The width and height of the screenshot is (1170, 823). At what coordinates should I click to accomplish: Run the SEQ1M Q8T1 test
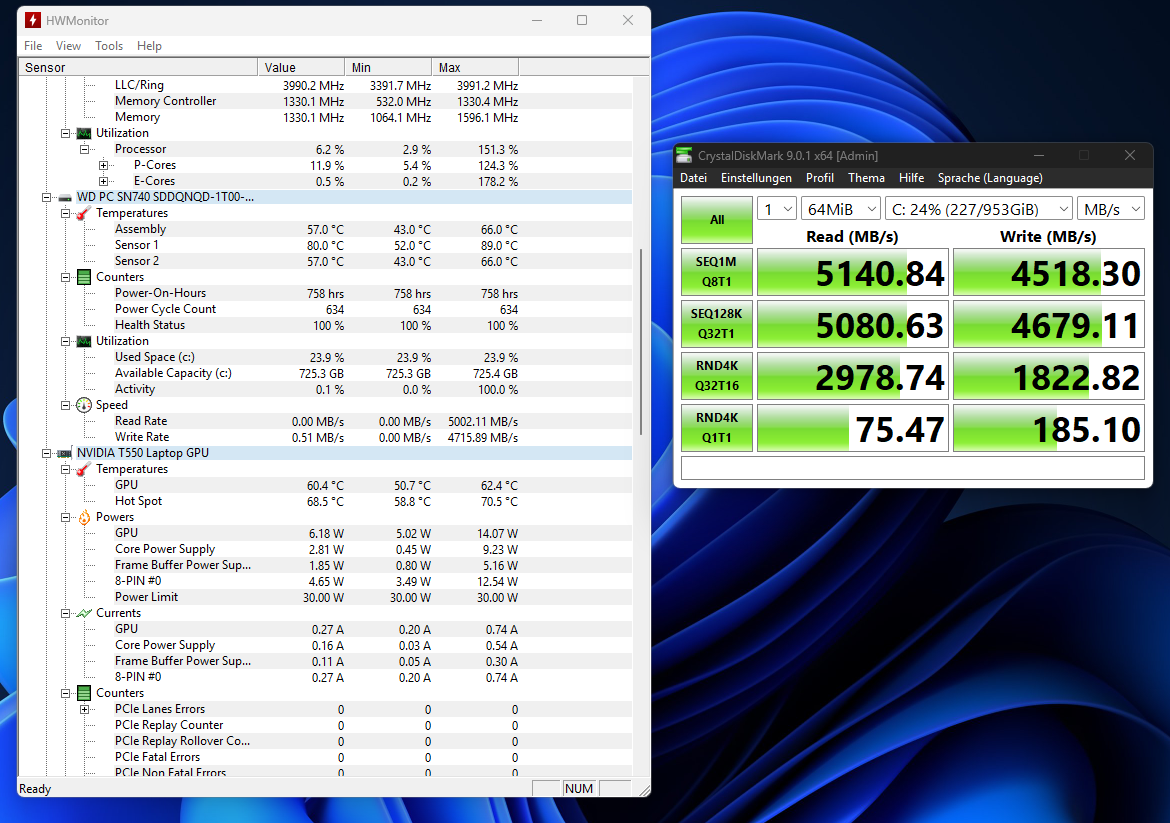(716, 271)
